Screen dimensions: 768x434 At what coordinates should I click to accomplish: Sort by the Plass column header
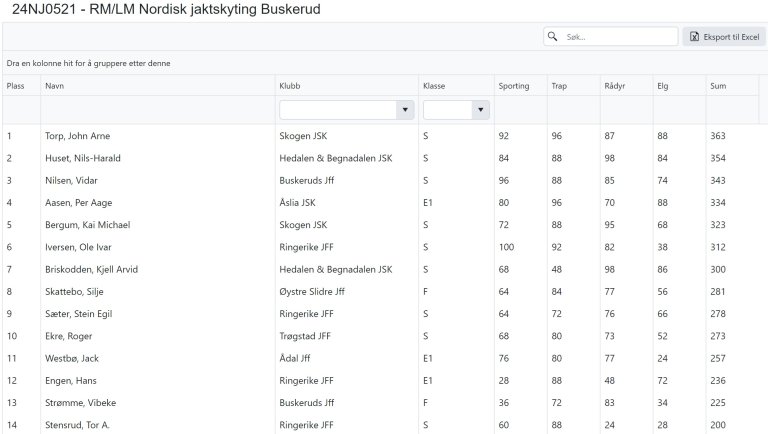pos(16,86)
